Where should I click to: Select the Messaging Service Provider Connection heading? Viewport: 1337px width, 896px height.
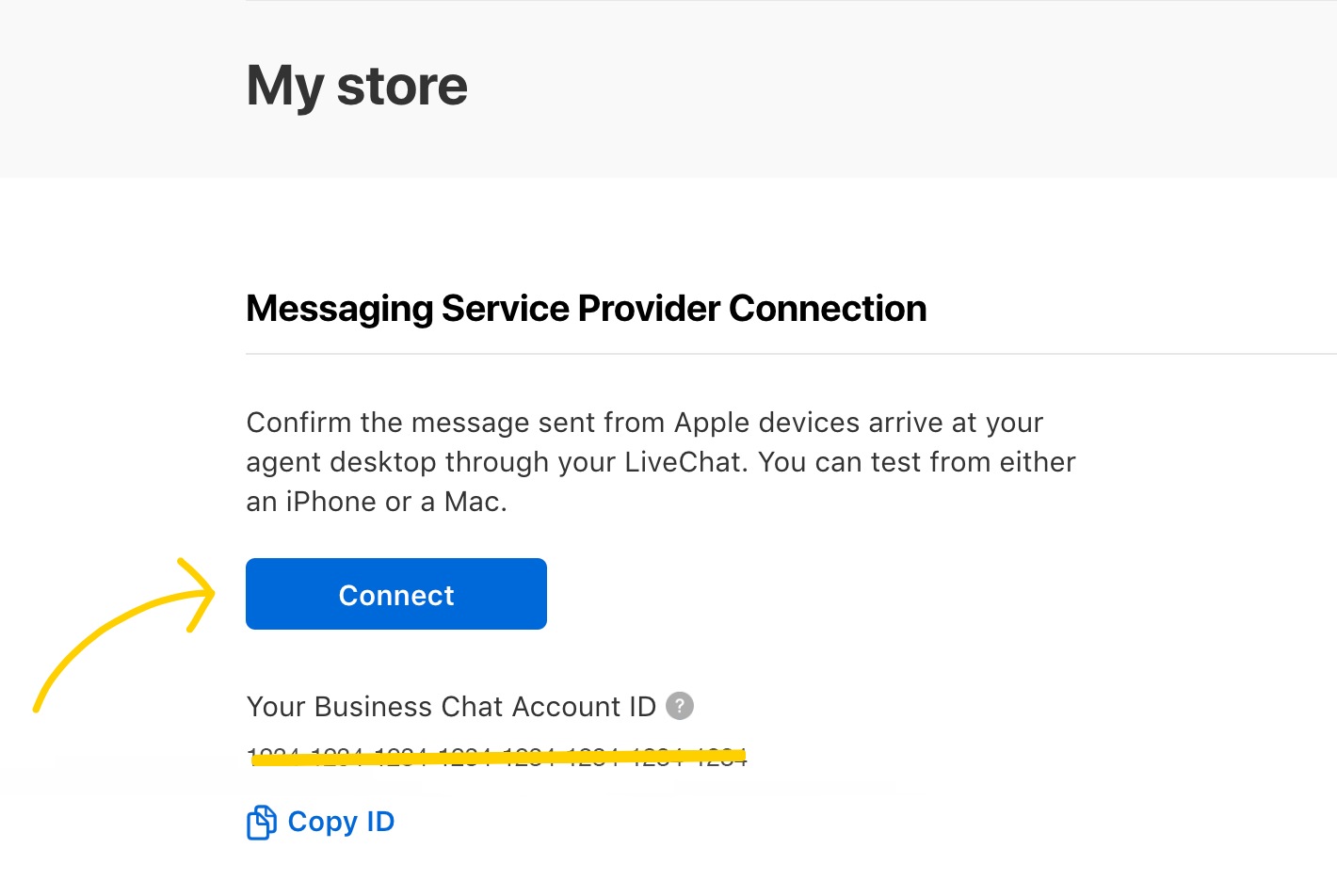586,309
